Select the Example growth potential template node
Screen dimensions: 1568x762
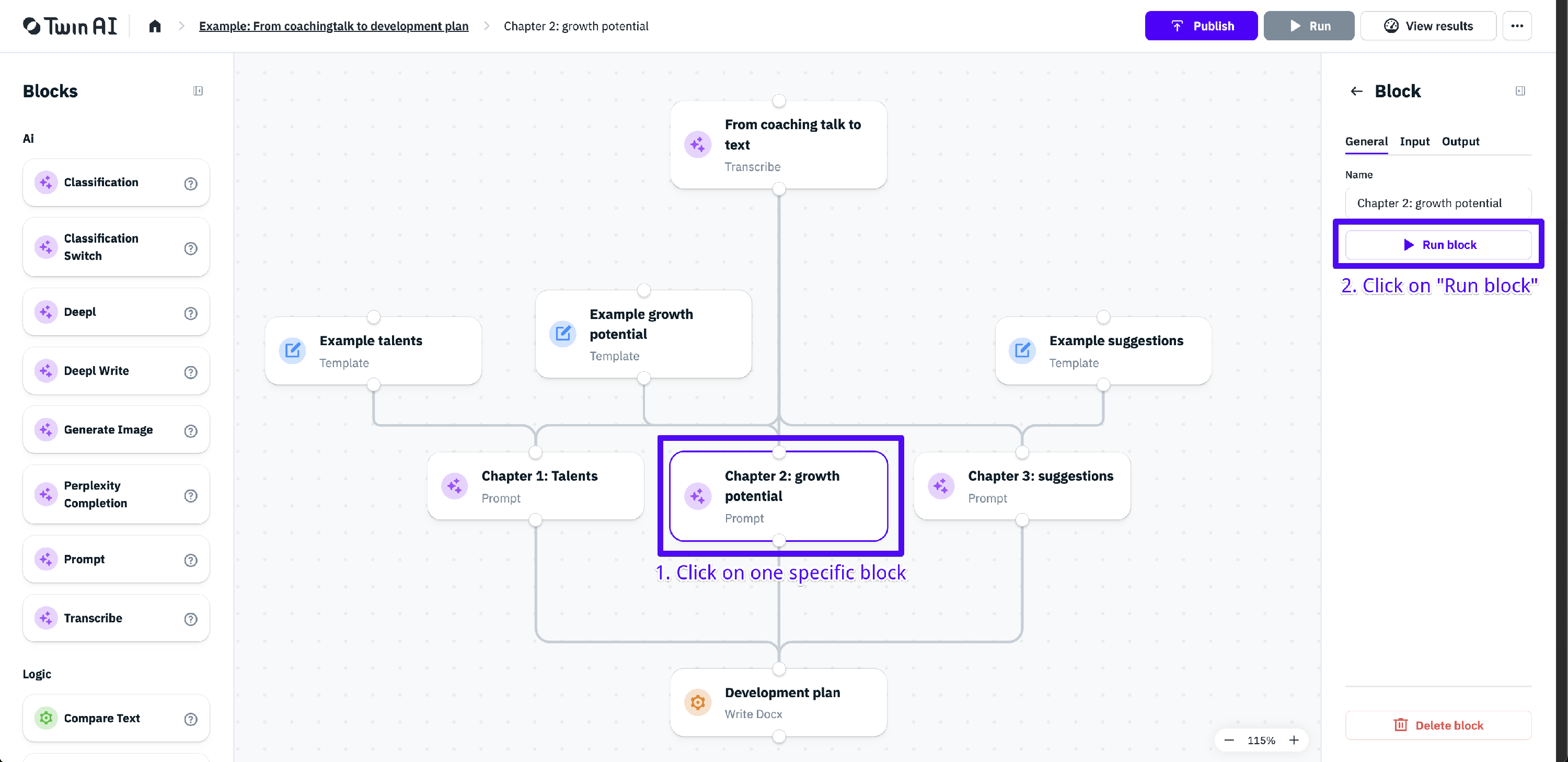point(643,334)
